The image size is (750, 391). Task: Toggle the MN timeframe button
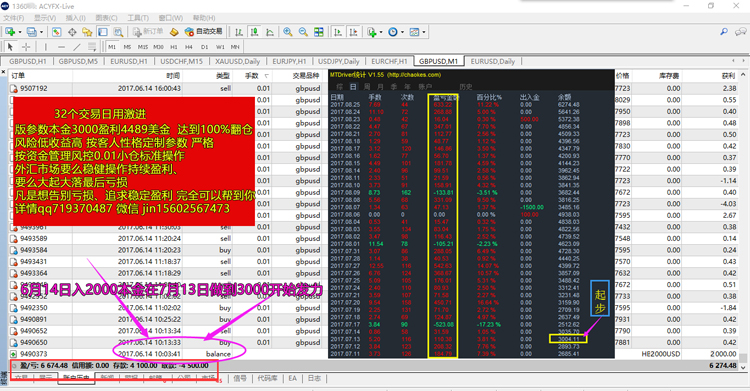(x=235, y=47)
